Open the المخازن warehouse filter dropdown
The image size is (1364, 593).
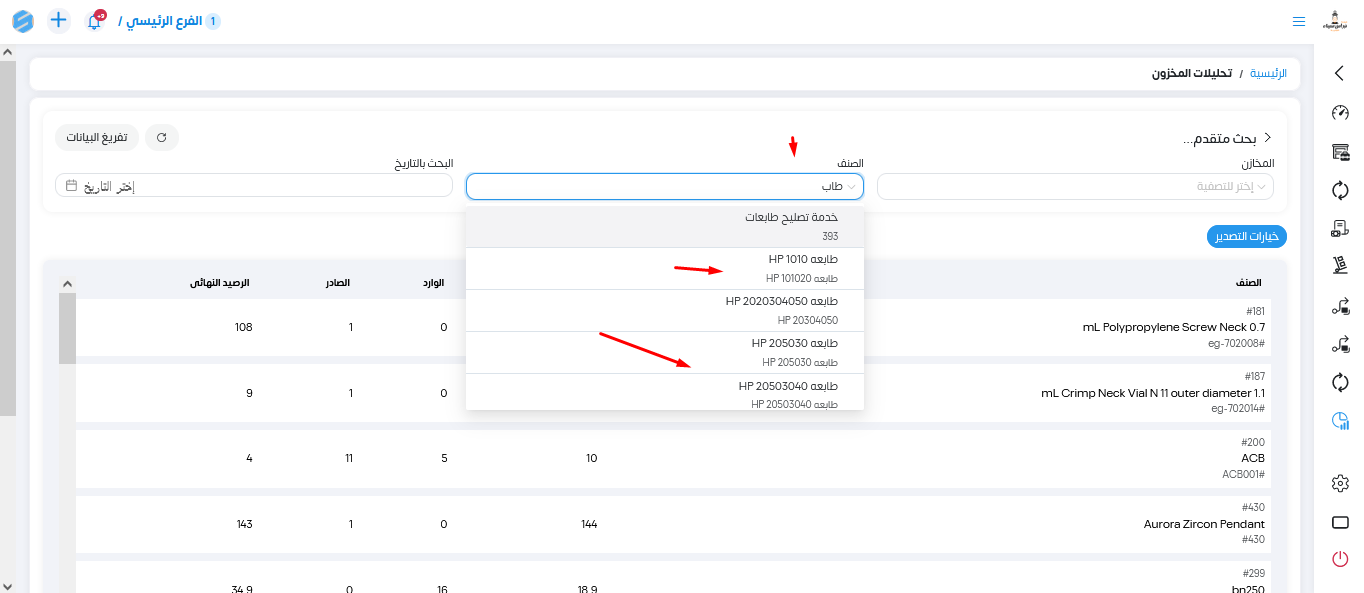[x=1075, y=187]
